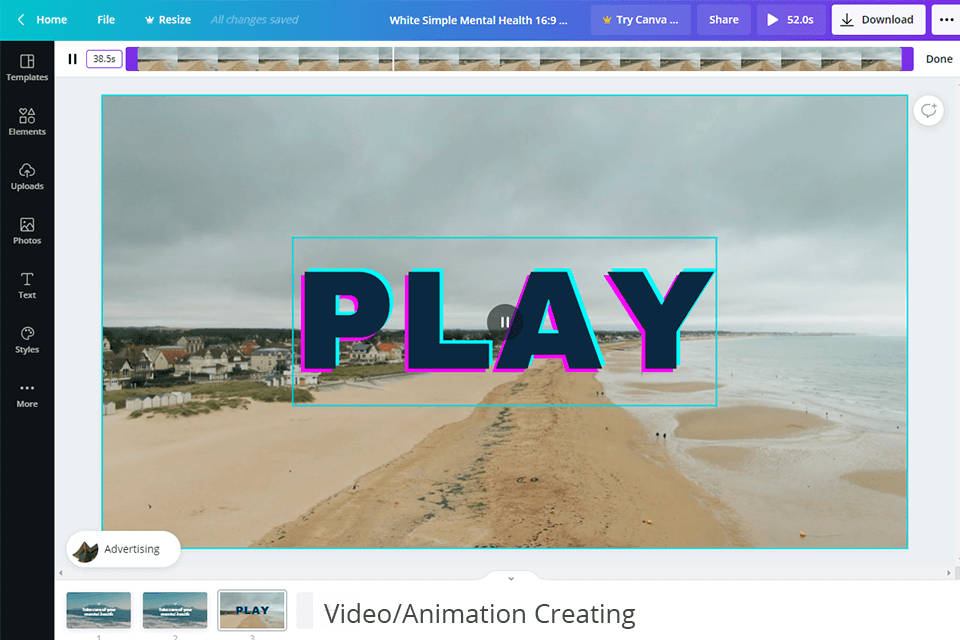
Task: Click the Share button
Action: (724, 20)
